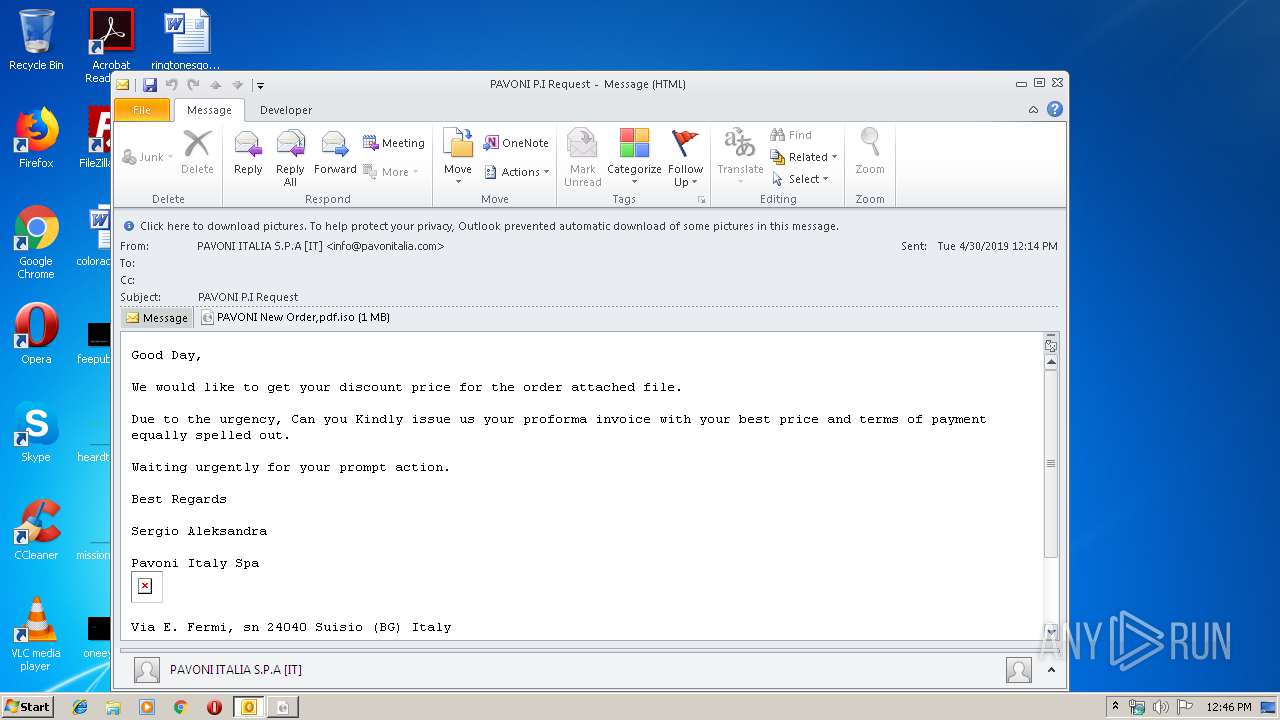Click the PAVONI ITALIA S.P.A name in People Pane

(236, 670)
